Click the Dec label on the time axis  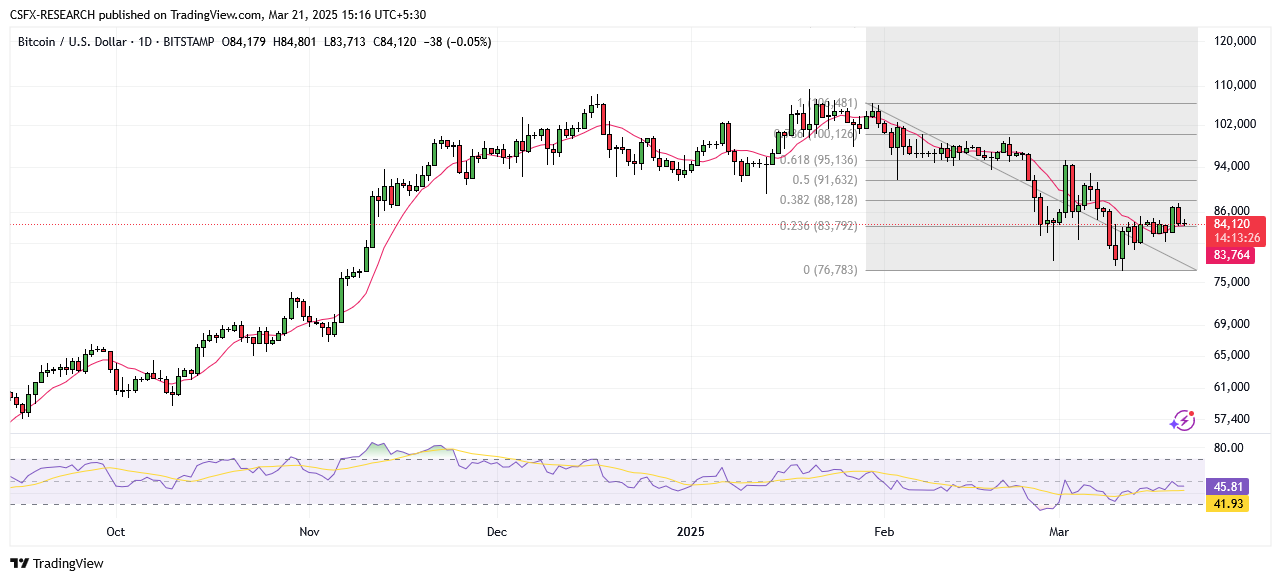(x=496, y=533)
